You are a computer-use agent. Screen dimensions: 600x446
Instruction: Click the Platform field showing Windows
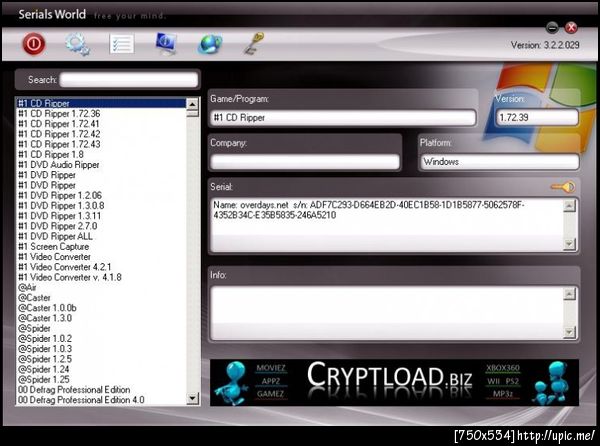(x=500, y=162)
